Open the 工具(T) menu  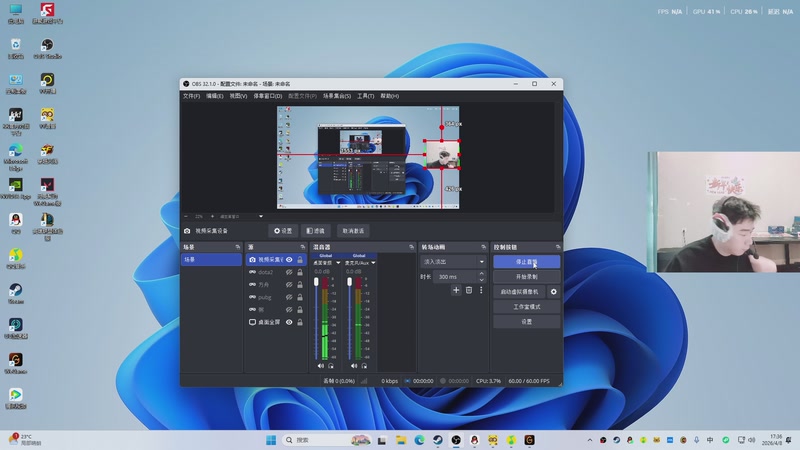pyautogui.click(x=365, y=96)
